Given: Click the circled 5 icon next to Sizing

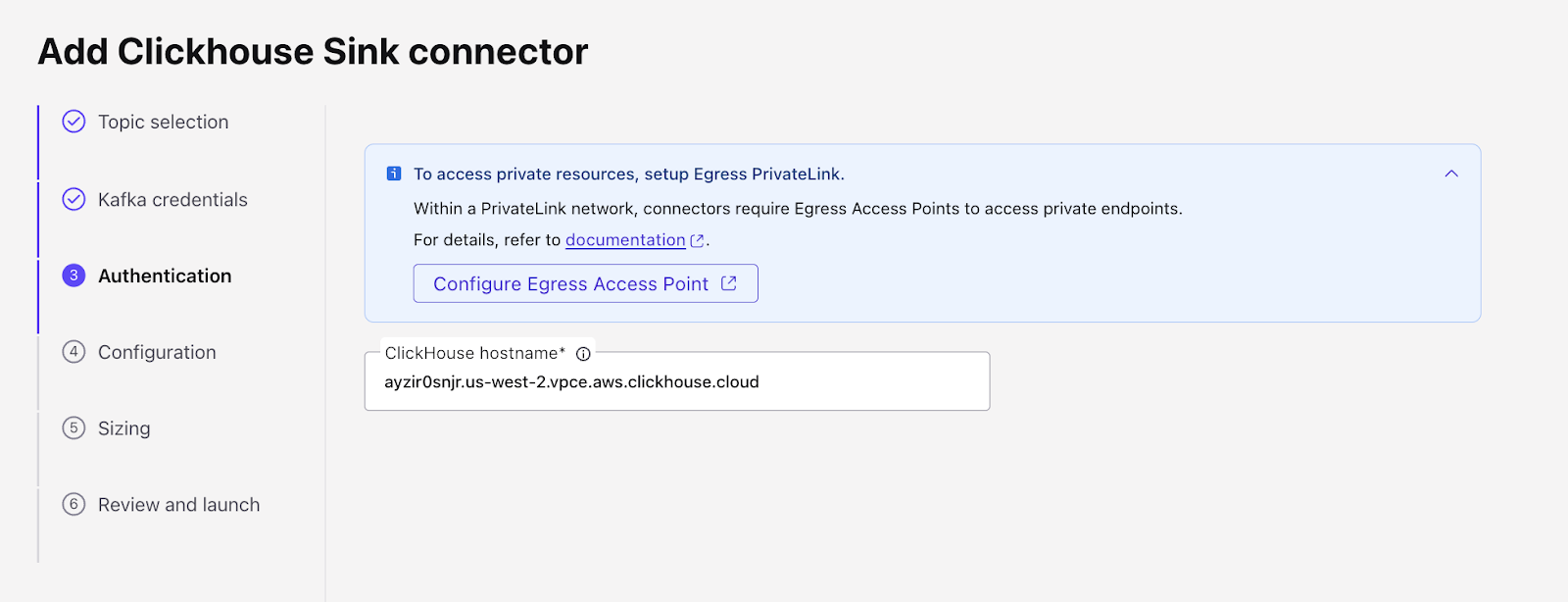Looking at the screenshot, I should tap(73, 428).
